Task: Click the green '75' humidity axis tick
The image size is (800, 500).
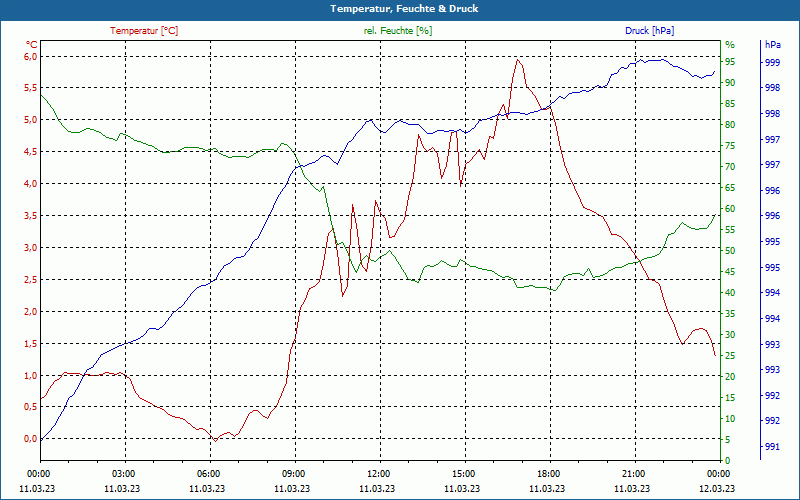Action: [x=730, y=146]
